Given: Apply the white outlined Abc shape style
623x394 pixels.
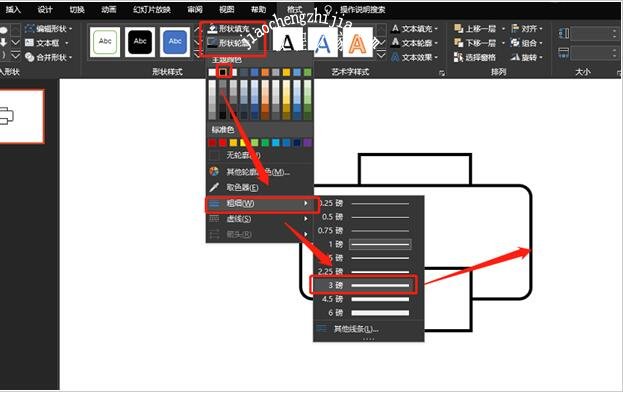Looking at the screenshot, I should (105, 42).
